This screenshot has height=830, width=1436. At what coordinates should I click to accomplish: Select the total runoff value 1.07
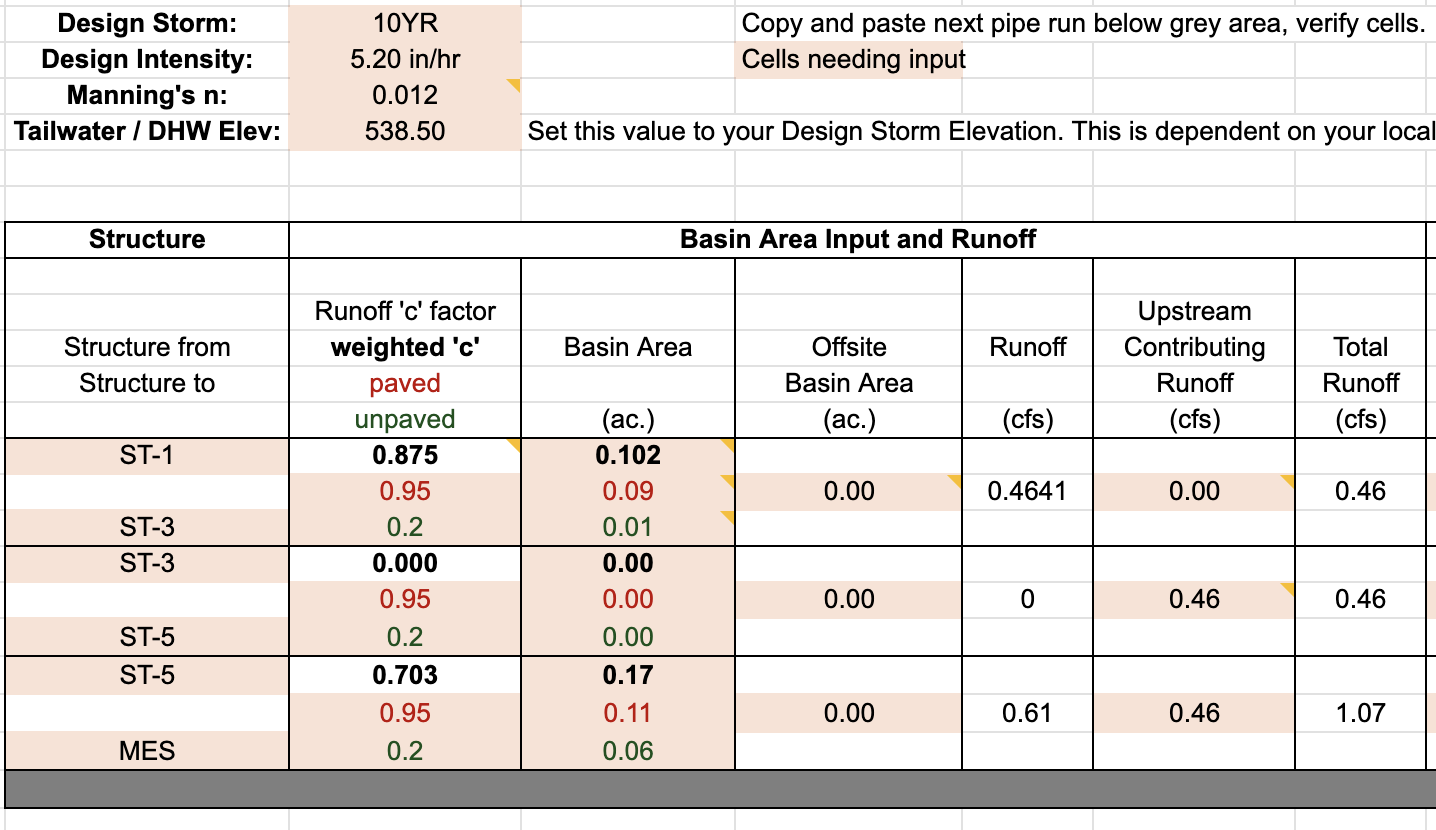point(1361,713)
